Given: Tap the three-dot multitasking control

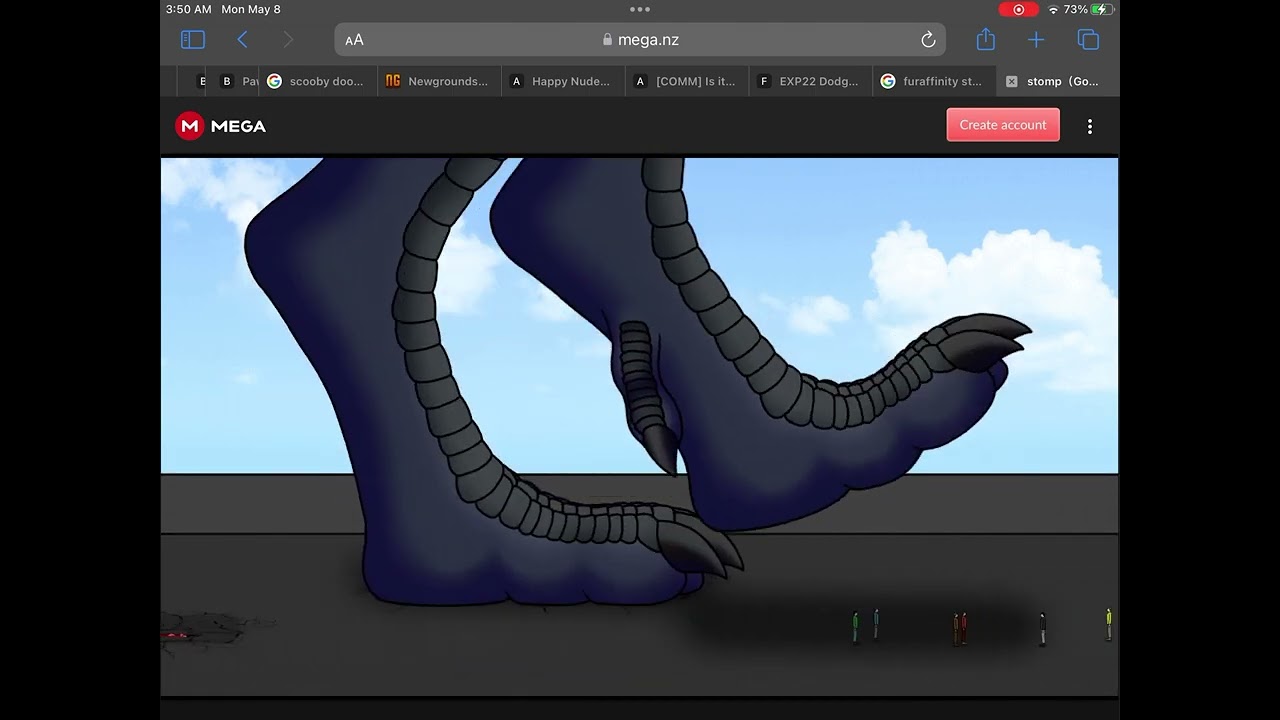Looking at the screenshot, I should tap(640, 9).
